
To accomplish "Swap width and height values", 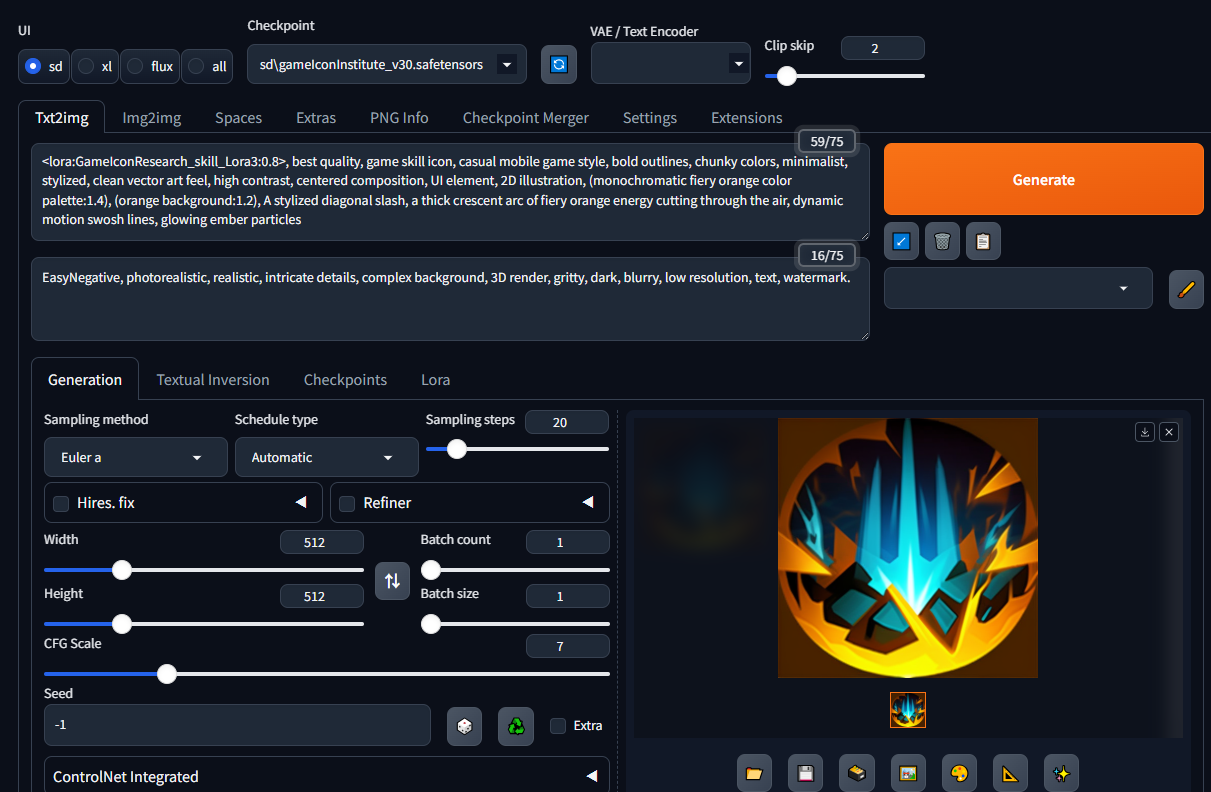I will coord(392,581).
